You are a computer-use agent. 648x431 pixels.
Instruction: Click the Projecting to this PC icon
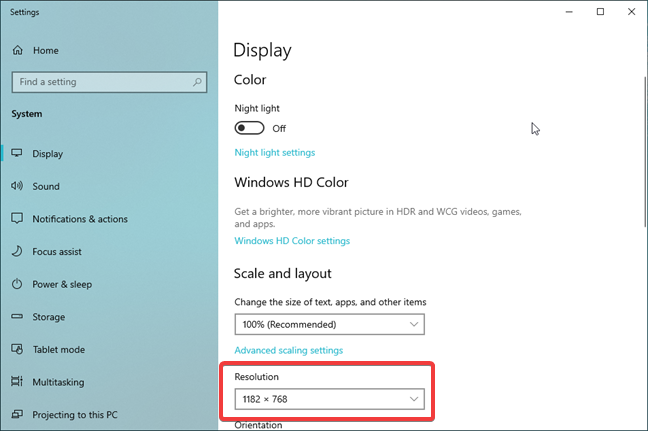click(x=17, y=414)
